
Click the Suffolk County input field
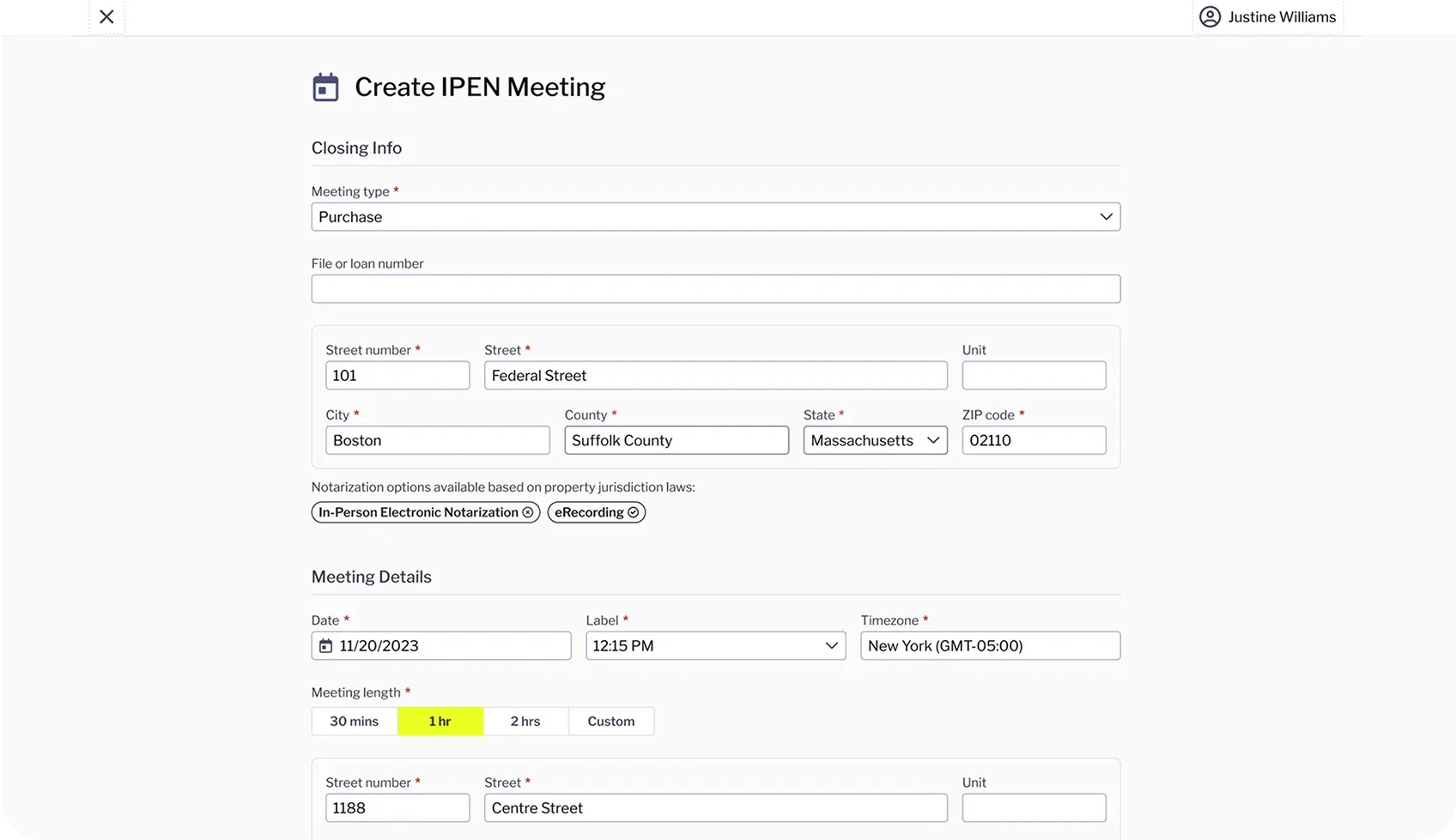[676, 440]
